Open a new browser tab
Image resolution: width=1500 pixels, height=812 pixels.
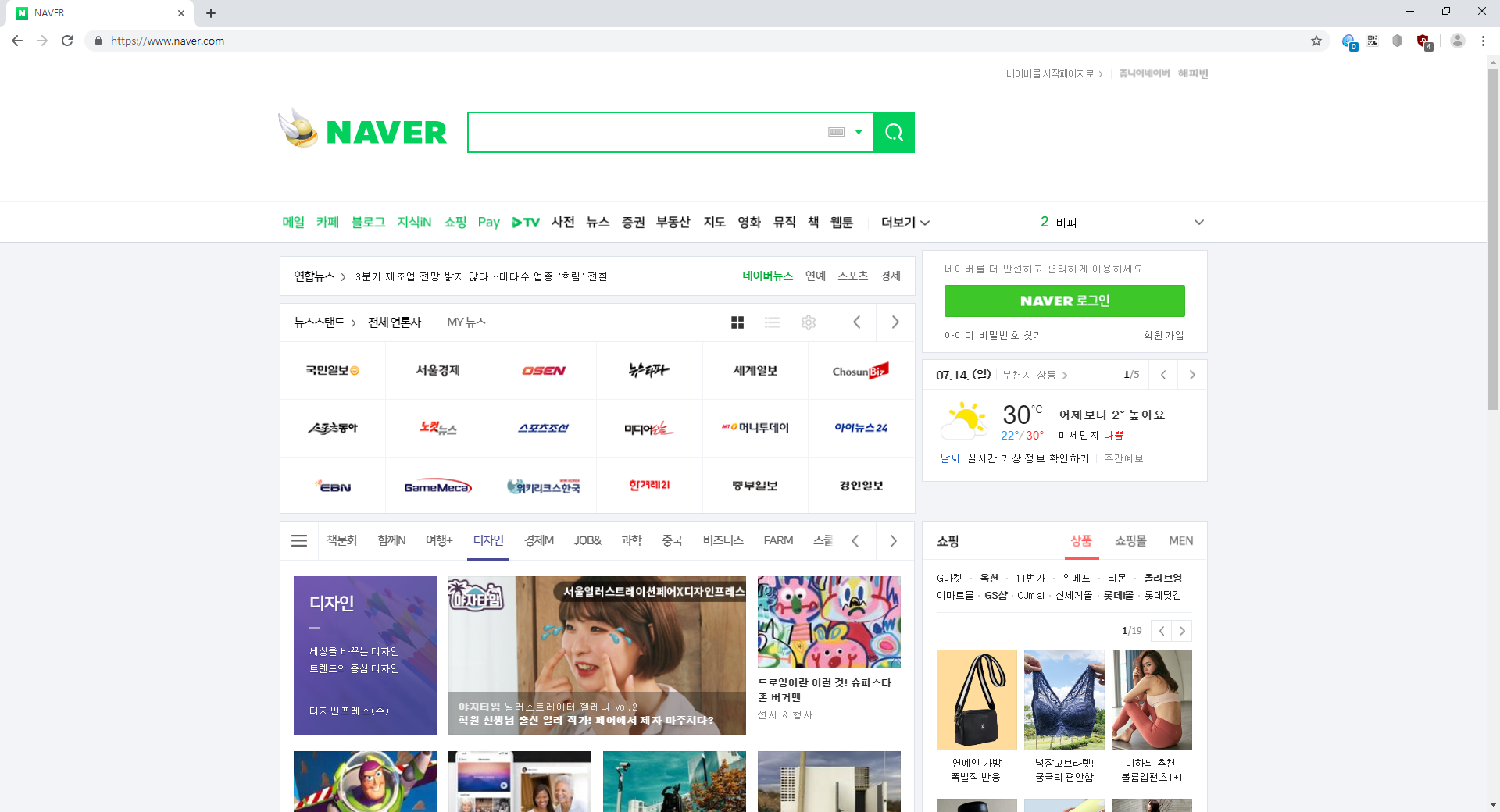coord(211,13)
